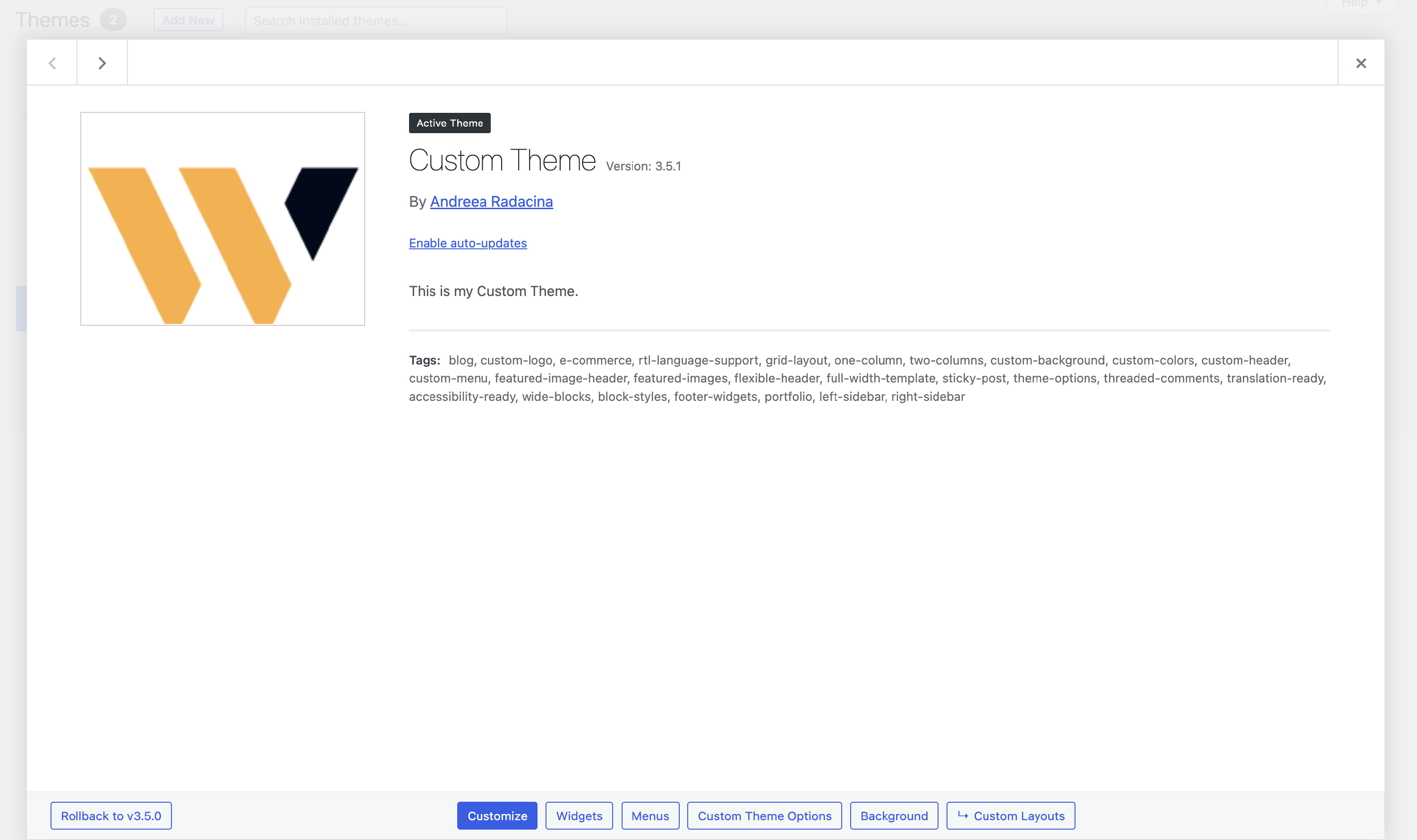This screenshot has width=1417, height=840.
Task: Open the Menus page
Action: pos(650,815)
